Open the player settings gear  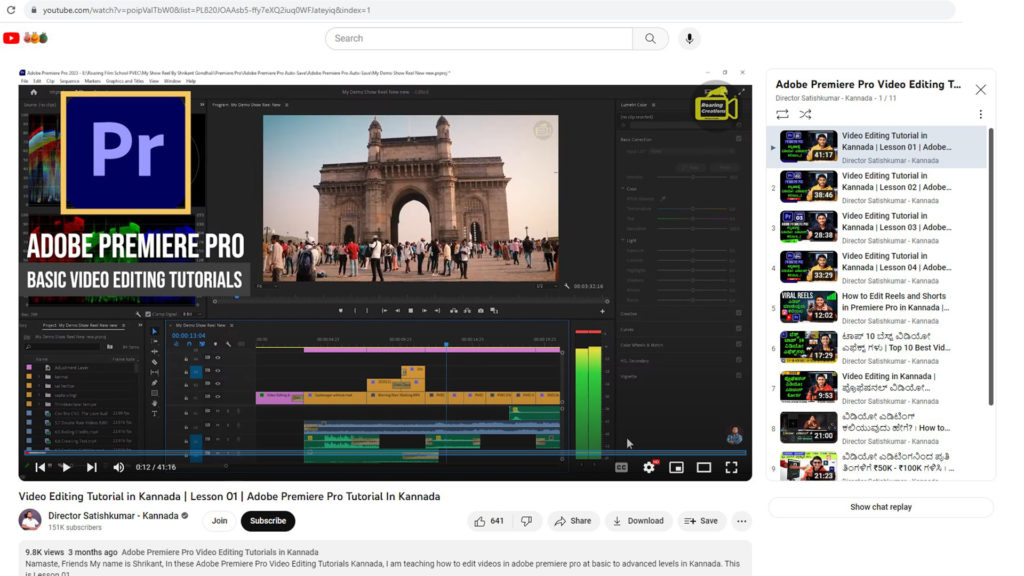[x=649, y=467]
